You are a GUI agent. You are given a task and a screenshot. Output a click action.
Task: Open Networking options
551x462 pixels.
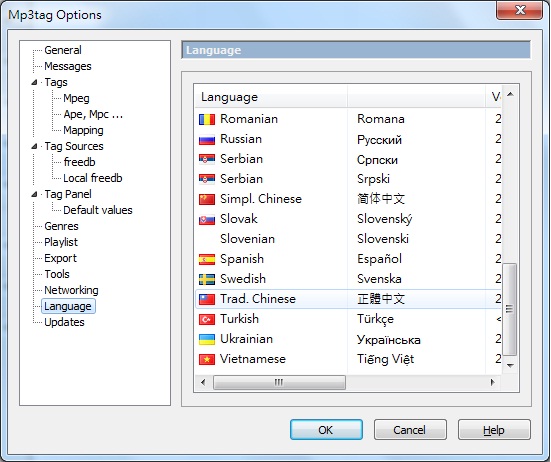[71, 290]
